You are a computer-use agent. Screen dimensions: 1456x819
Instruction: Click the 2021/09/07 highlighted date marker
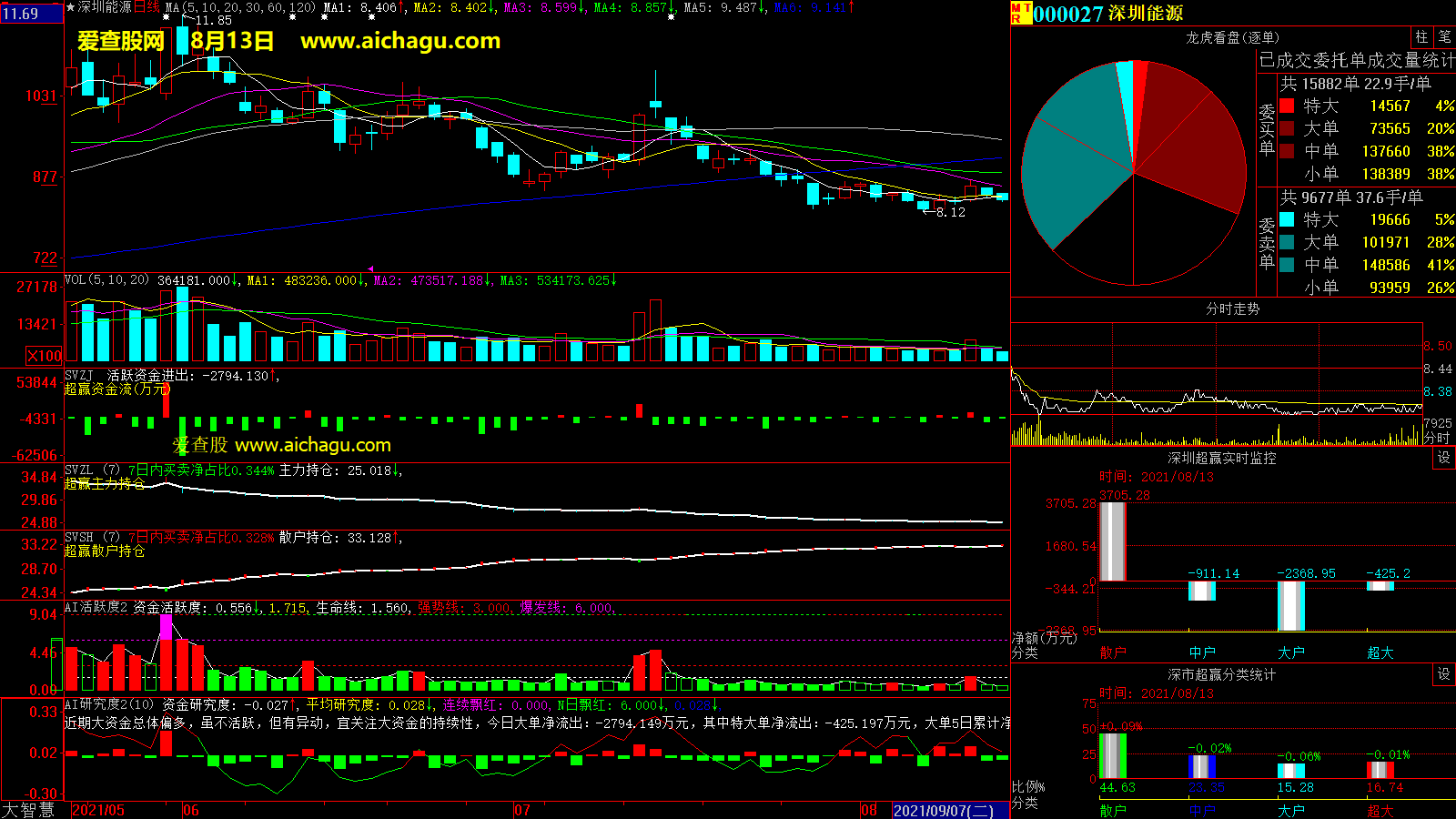(944, 810)
